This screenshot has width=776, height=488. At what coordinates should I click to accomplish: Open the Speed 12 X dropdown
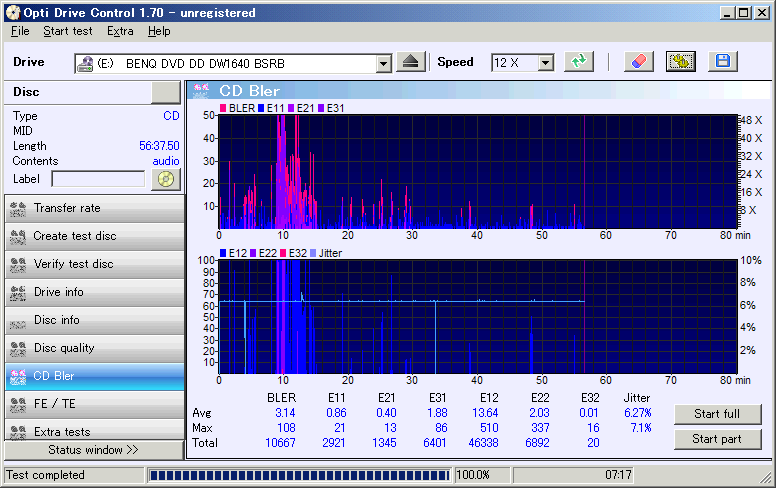click(545, 63)
